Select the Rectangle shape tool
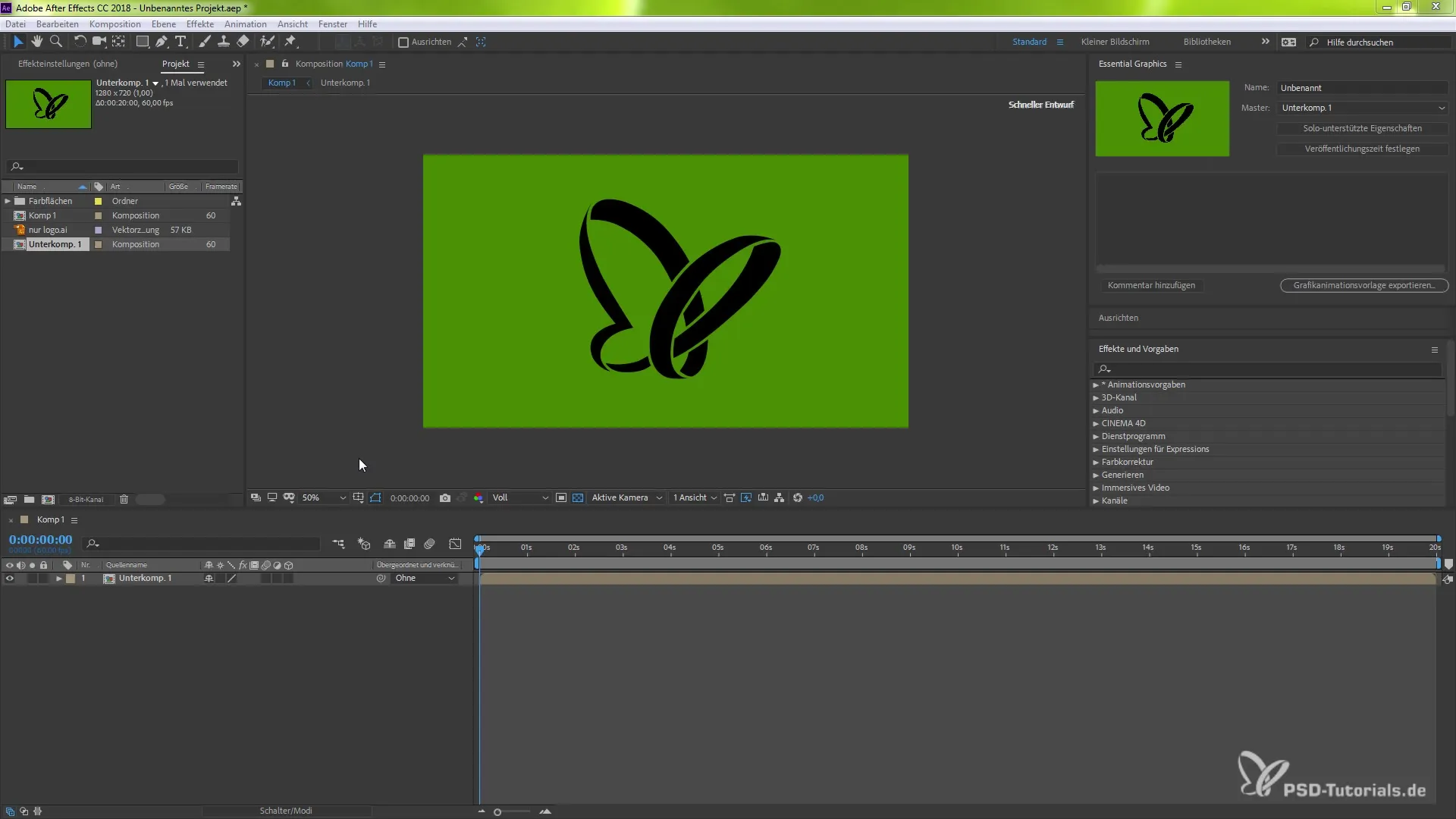1456x819 pixels. click(142, 42)
